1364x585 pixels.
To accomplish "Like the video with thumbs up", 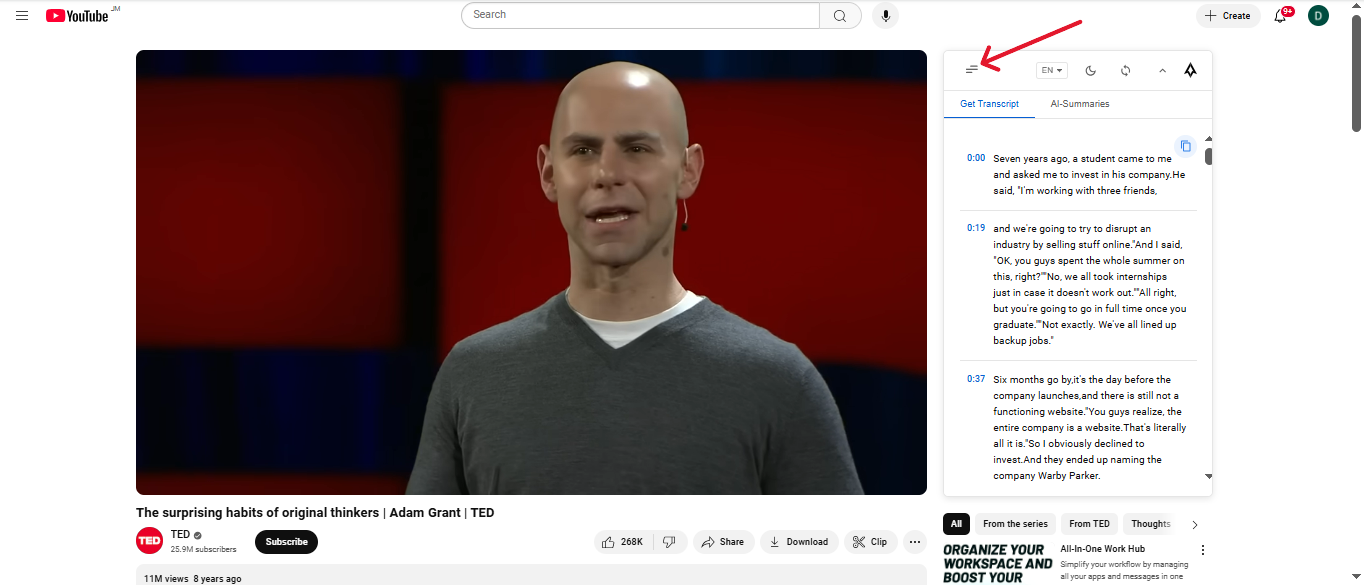I will (624, 542).
